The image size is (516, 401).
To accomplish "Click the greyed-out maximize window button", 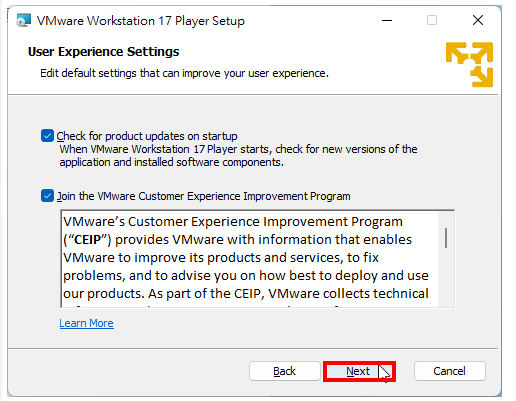I will [x=432, y=20].
